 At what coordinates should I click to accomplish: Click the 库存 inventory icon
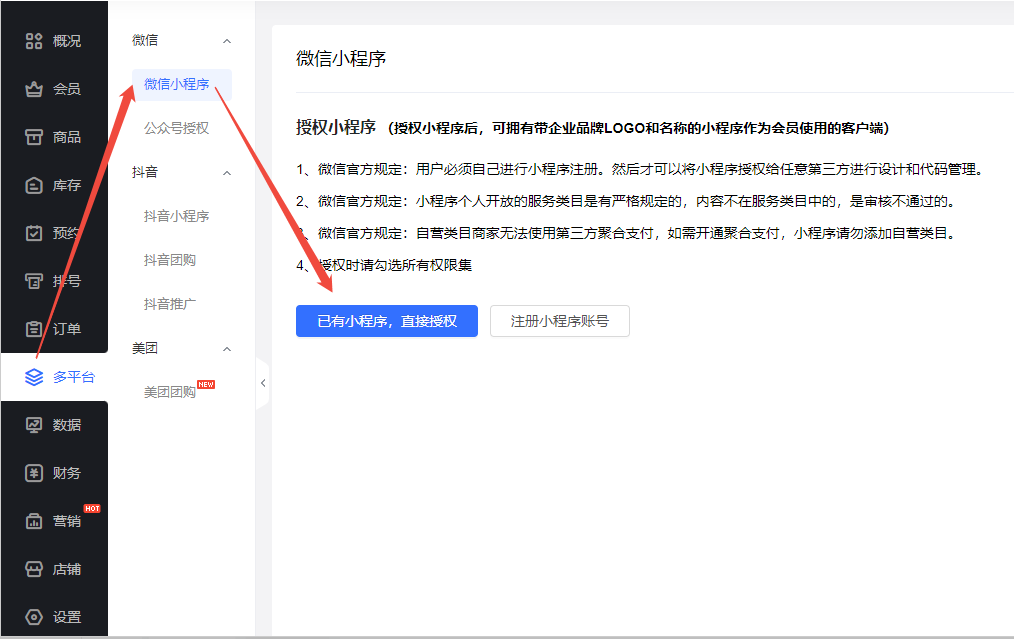coord(34,186)
